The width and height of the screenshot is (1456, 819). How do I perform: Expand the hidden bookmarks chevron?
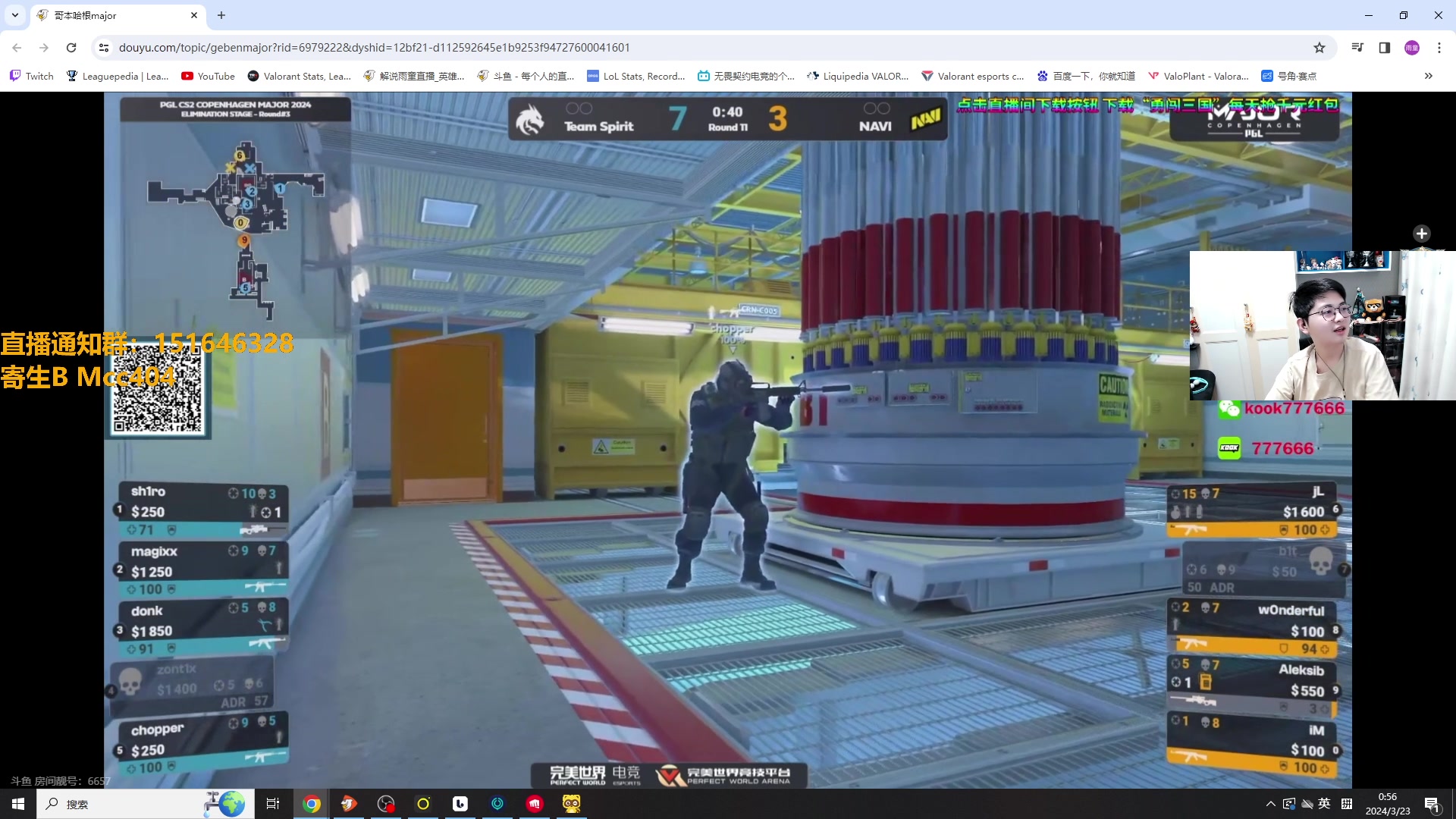(1429, 76)
